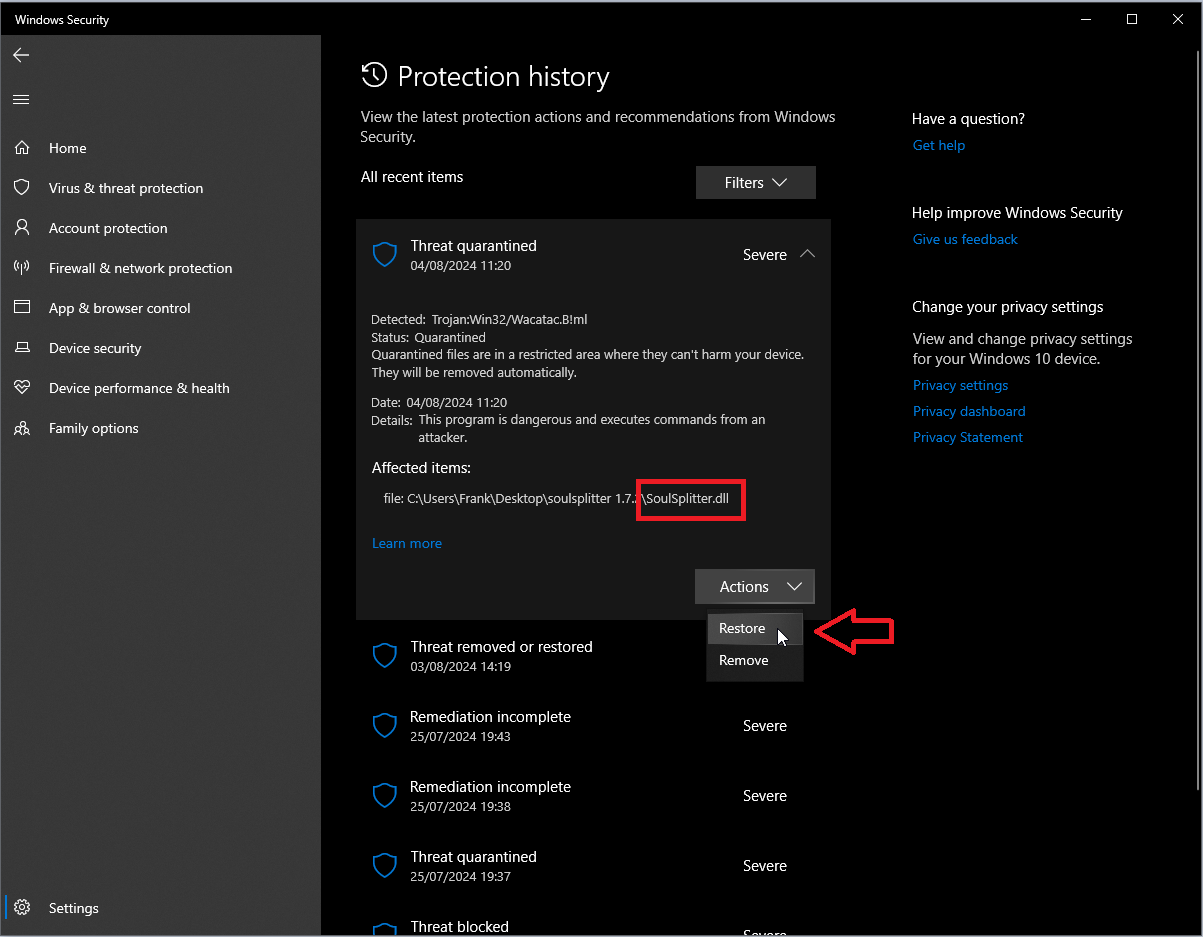Image resolution: width=1203 pixels, height=937 pixels.
Task: Click the Home house icon
Action: pyautogui.click(x=22, y=148)
